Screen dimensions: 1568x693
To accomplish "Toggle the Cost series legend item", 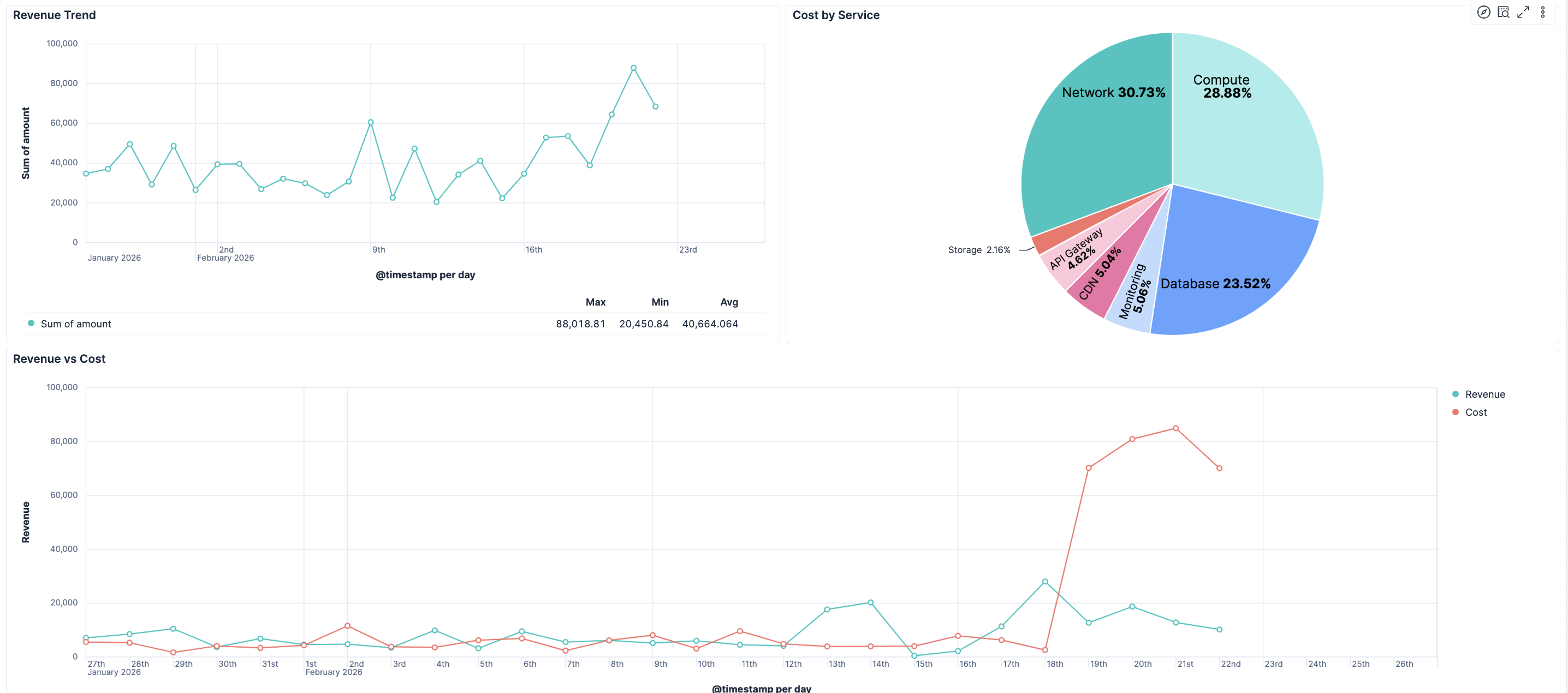I will point(1476,412).
